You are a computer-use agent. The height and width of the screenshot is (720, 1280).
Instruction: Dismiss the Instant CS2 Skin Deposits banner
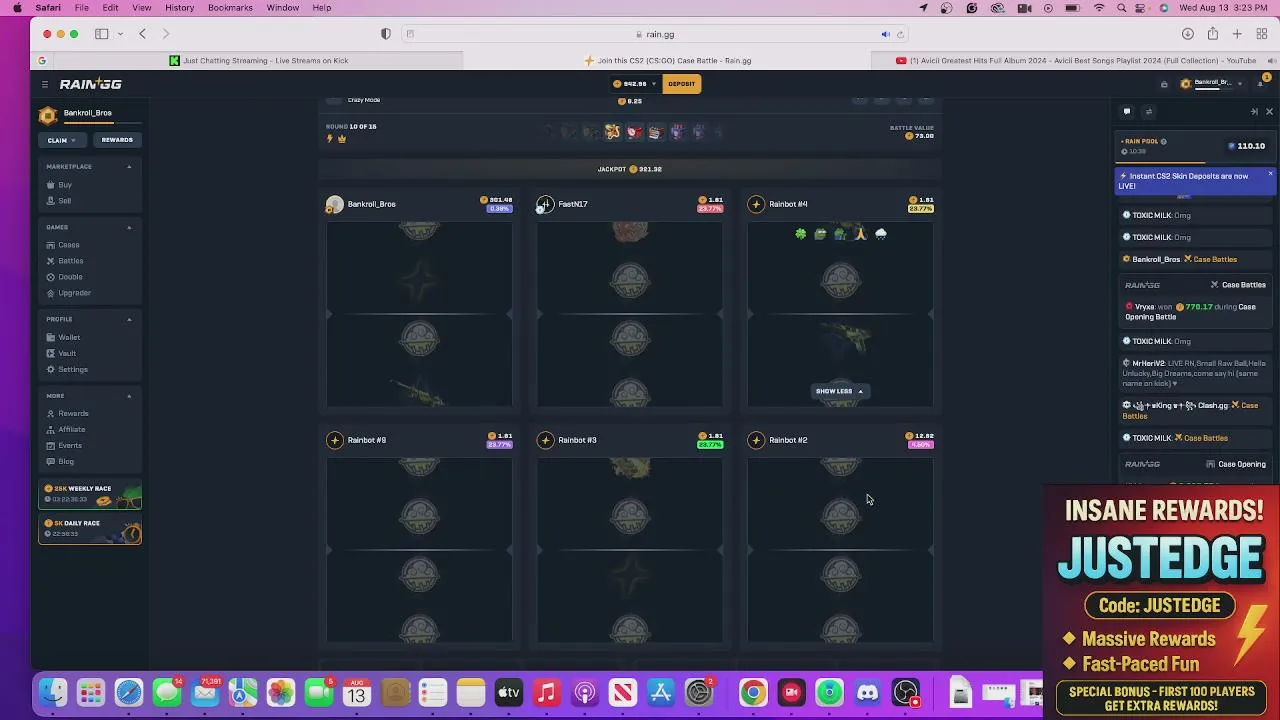1270,175
